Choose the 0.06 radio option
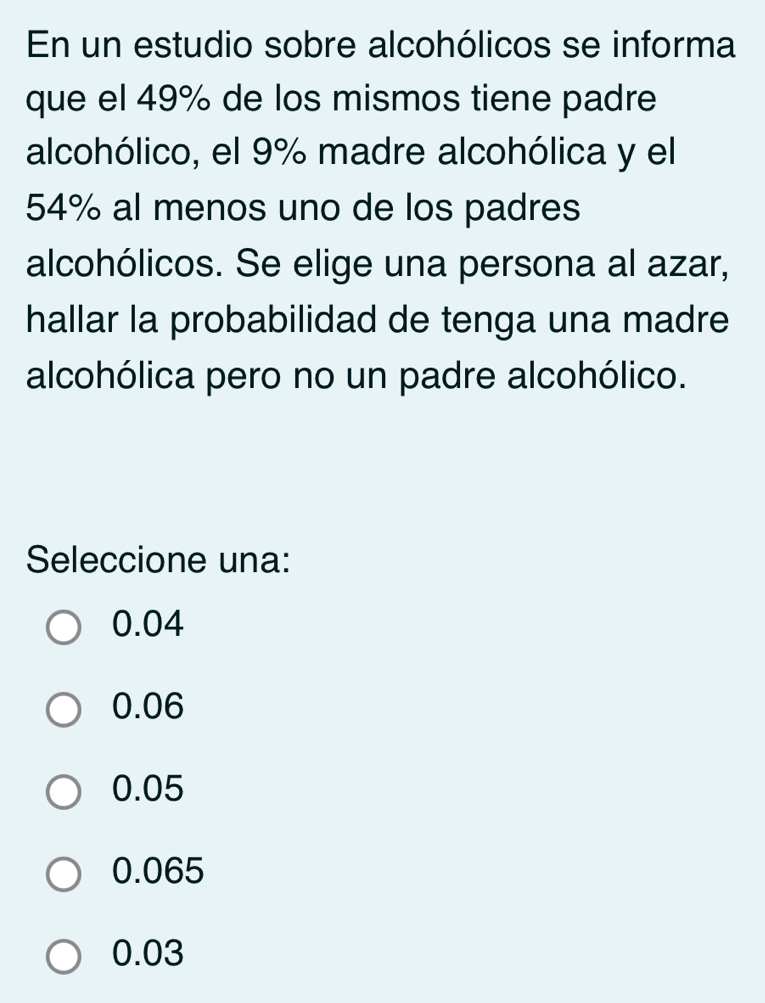Viewport: 765px width, 1003px height. tap(65, 710)
